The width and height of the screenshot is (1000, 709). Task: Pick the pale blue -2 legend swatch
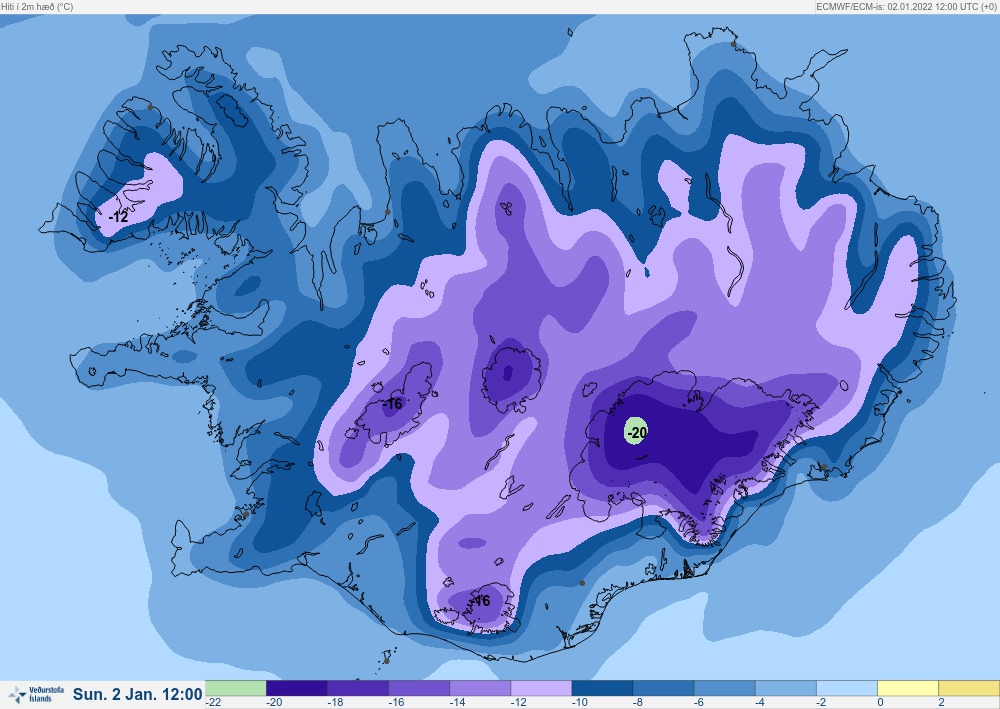coord(848,688)
